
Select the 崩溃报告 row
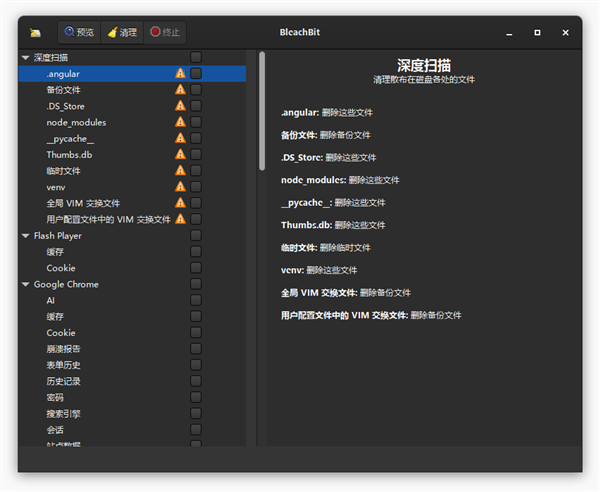point(132,349)
